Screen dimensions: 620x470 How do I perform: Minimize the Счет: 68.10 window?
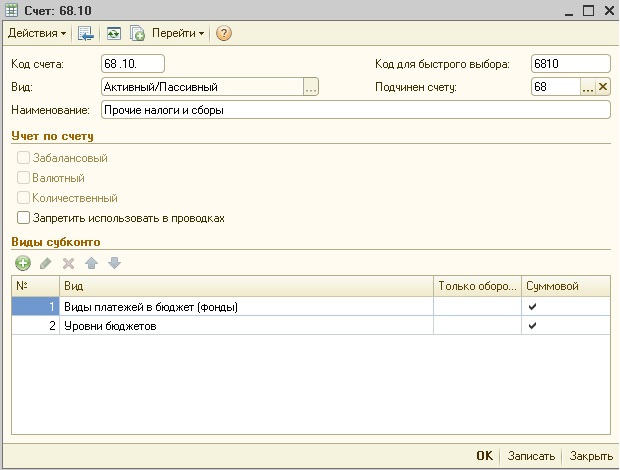click(x=569, y=11)
